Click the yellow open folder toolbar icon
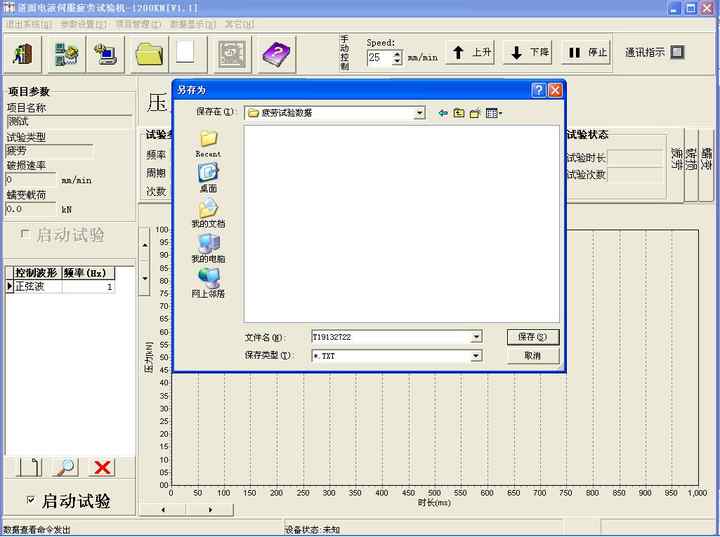Viewport: 720px width, 537px height. (x=149, y=53)
